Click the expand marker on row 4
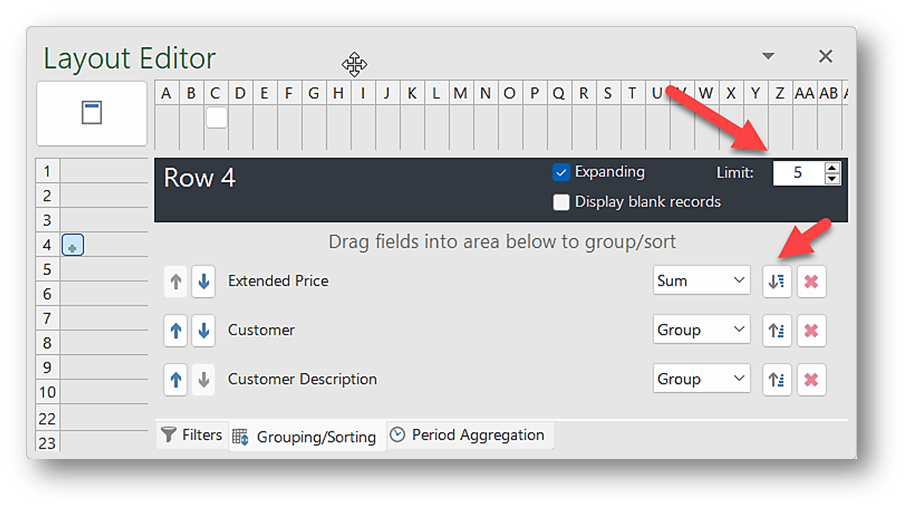 point(72,245)
